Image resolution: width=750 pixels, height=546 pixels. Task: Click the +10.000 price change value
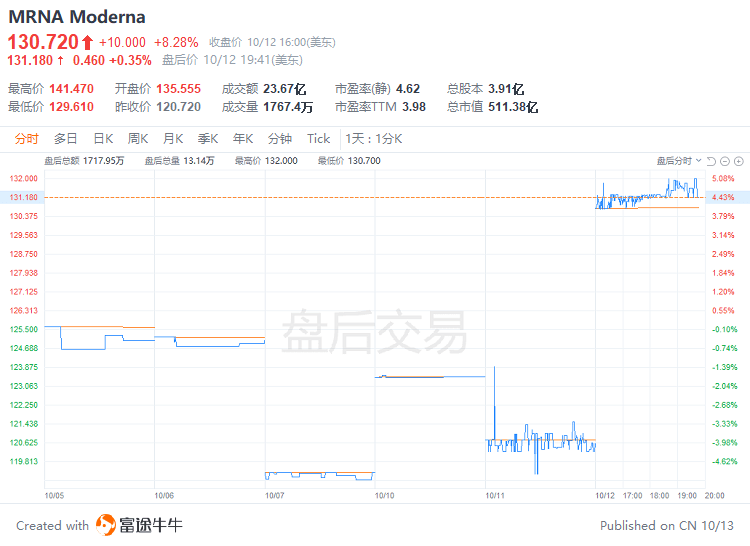point(122,43)
